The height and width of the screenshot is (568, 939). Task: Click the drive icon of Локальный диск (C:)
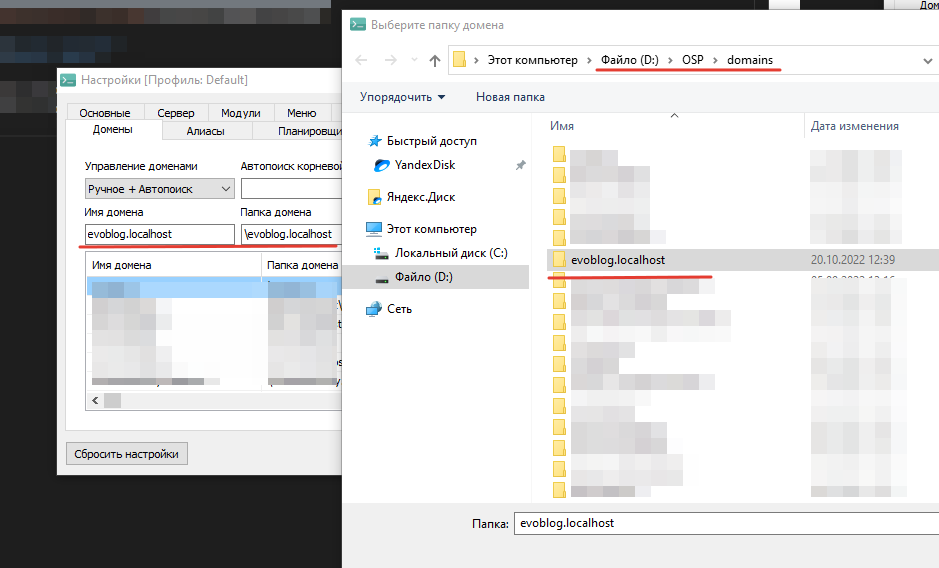coord(381,253)
